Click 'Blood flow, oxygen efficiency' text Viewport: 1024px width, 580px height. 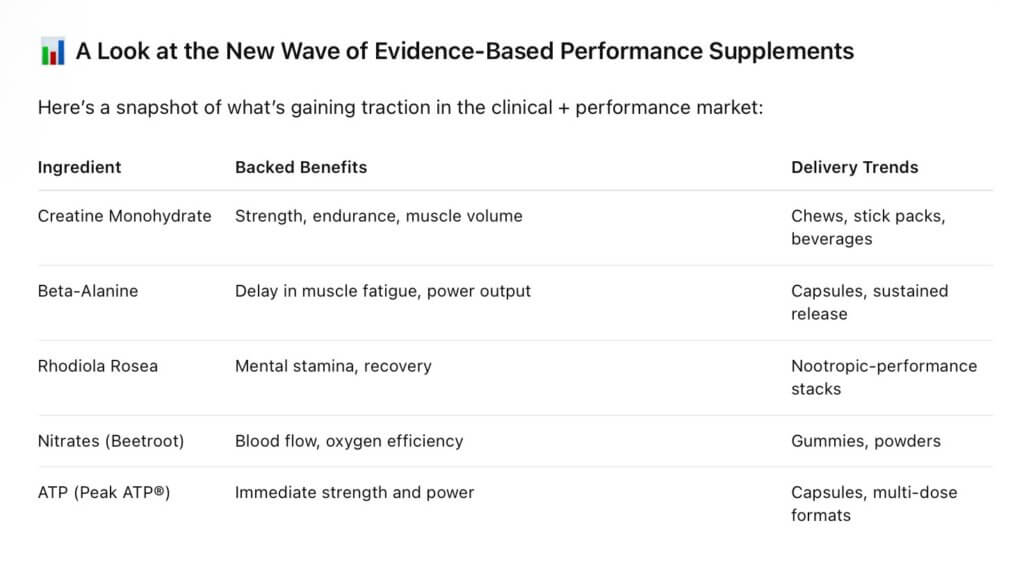tap(349, 441)
